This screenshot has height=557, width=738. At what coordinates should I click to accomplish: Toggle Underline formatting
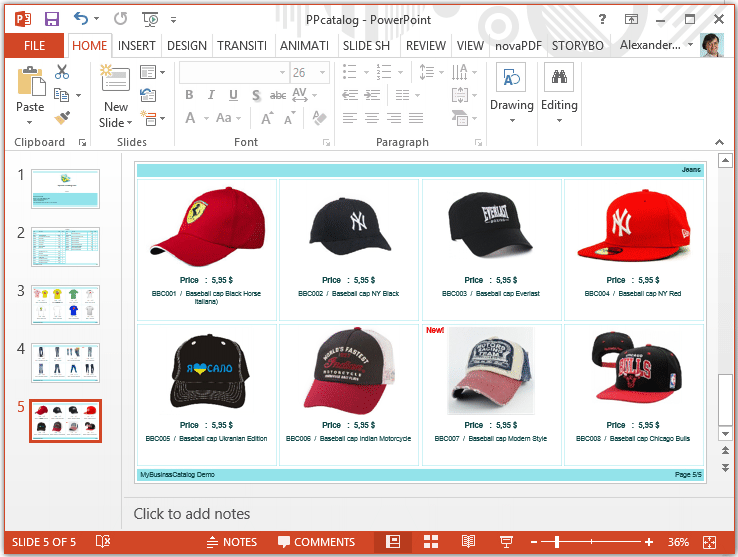tap(233, 95)
